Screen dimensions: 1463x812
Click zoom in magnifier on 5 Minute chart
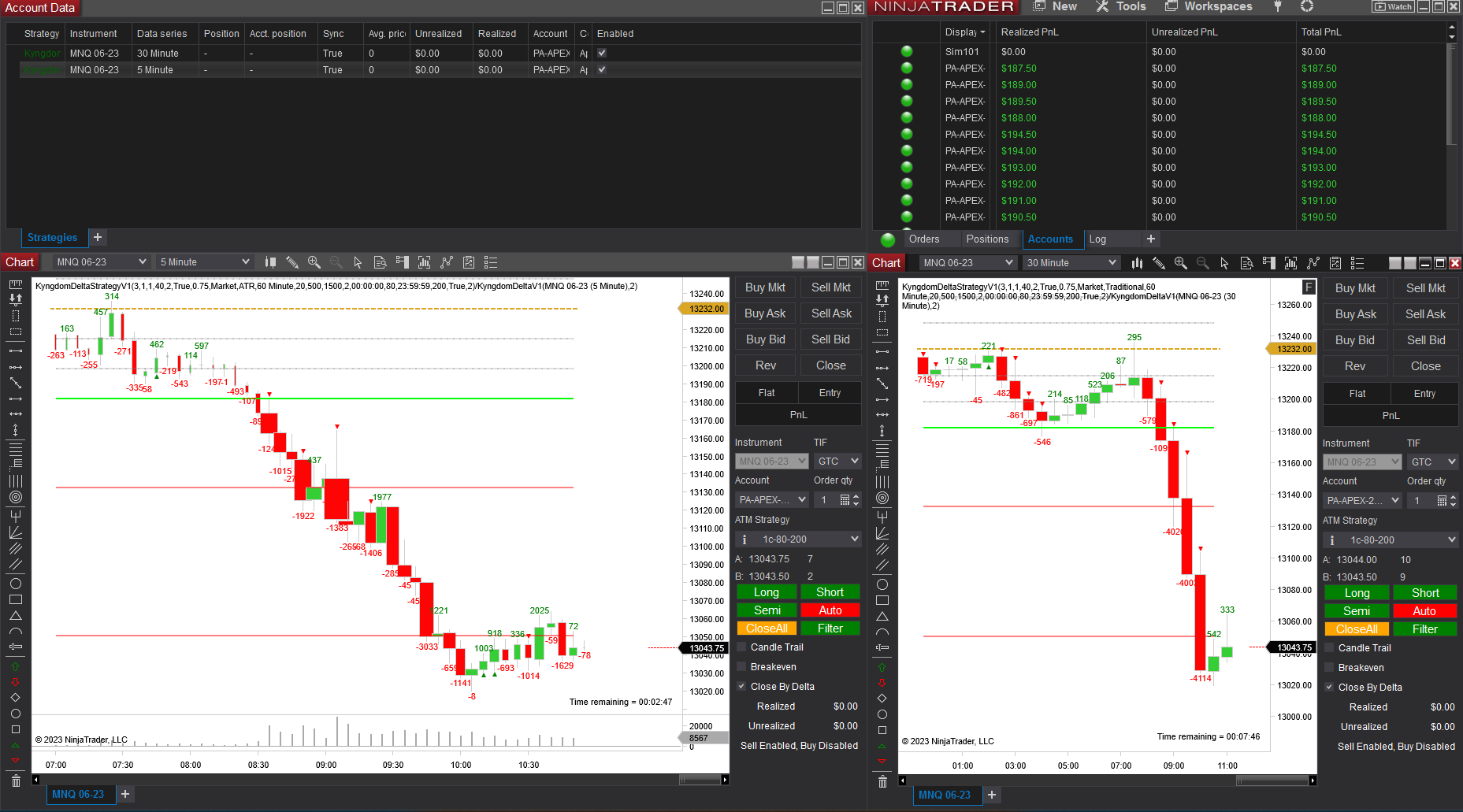click(314, 262)
